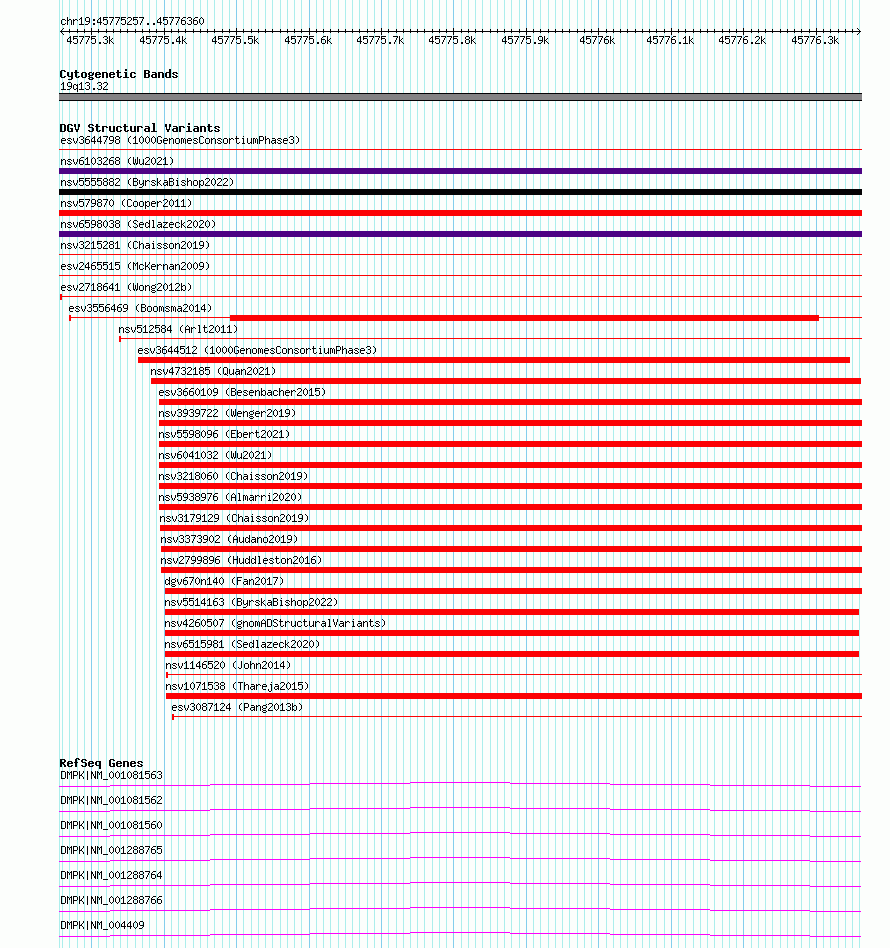Click the magenta gene line under DMPK|NM_001081563
890x948 pixels.
pyautogui.click(x=460, y=784)
